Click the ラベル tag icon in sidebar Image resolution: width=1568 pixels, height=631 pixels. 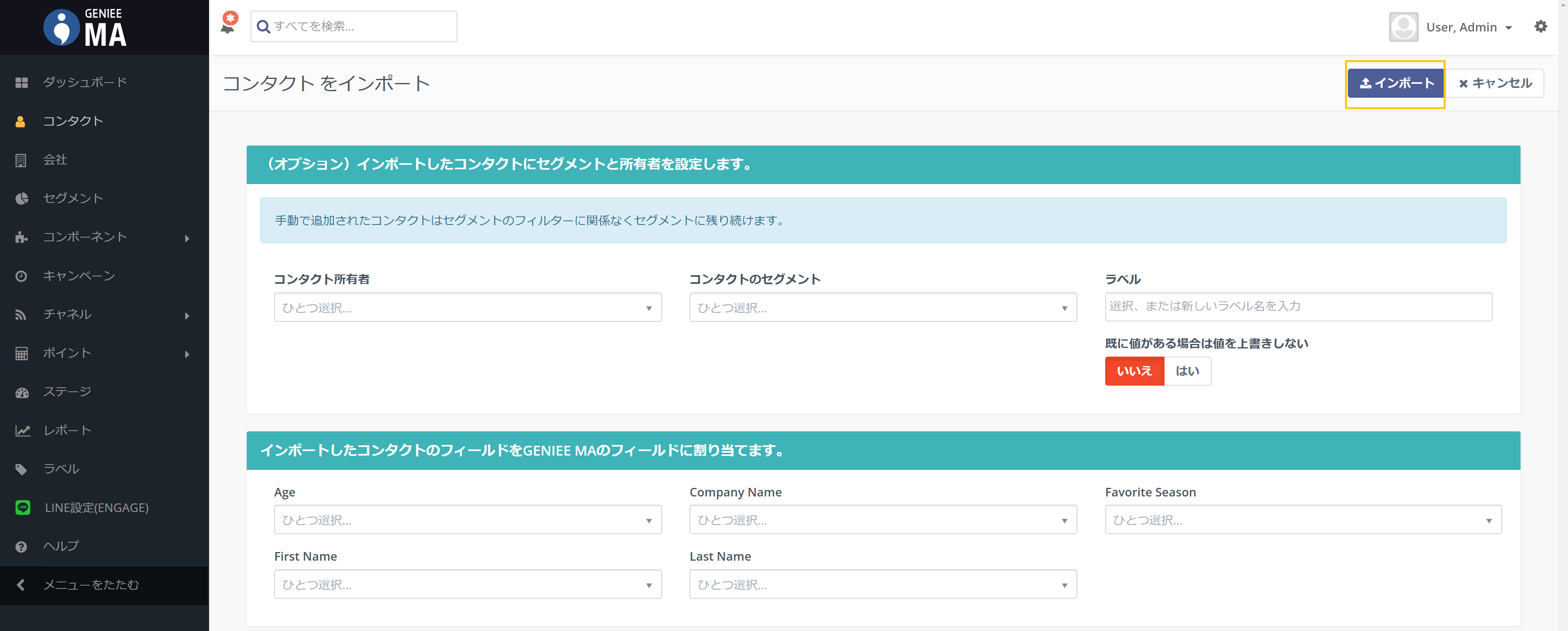(21, 469)
